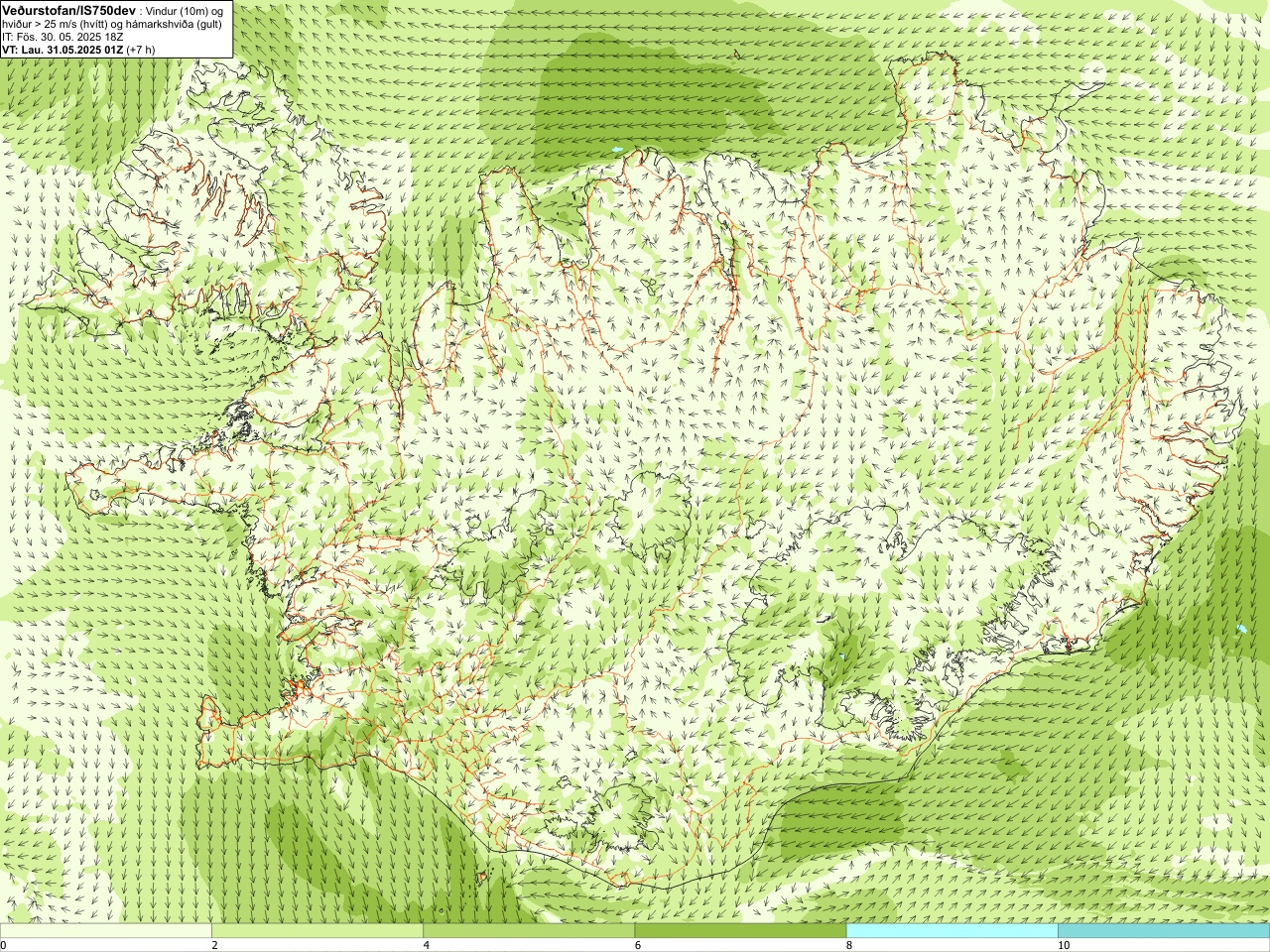The image size is (1270, 952).
Task: Click the '8' label on the wind scale
Action: (x=848, y=945)
